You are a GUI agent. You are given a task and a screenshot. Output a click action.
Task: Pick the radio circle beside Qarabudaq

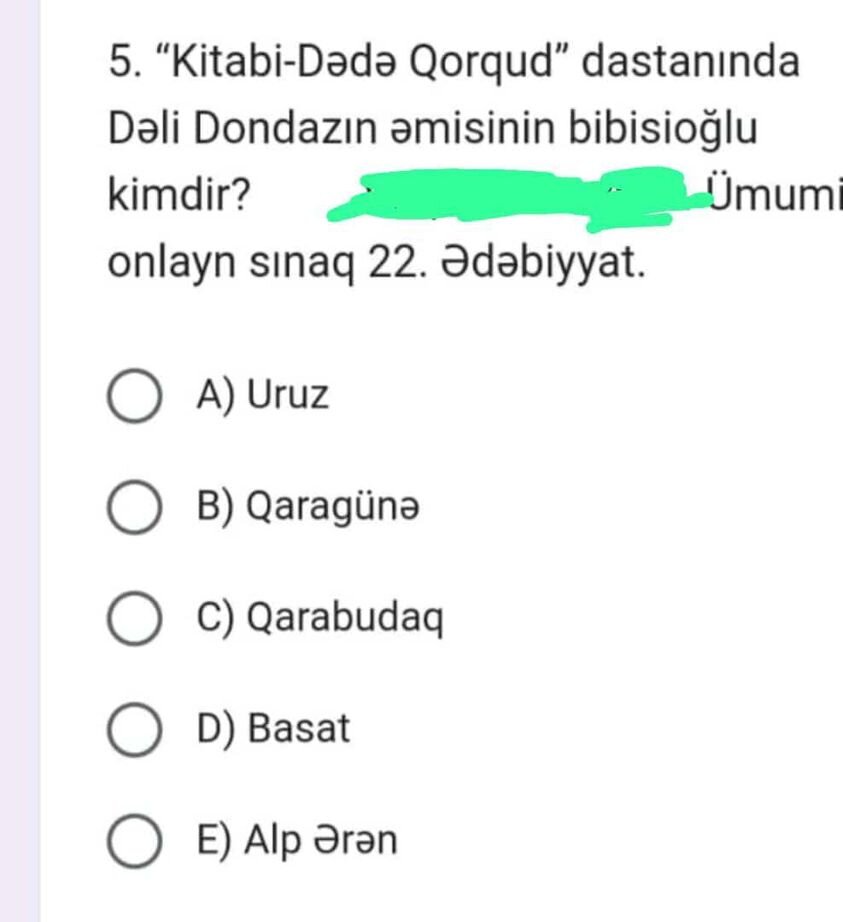coord(134,619)
